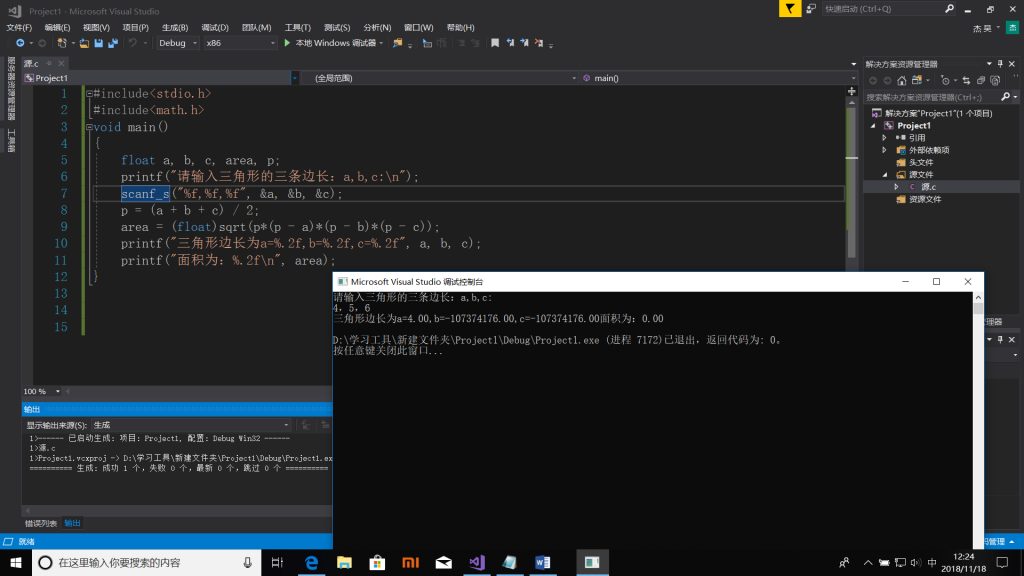Open Microsoft Edge from the taskbar

(312, 562)
